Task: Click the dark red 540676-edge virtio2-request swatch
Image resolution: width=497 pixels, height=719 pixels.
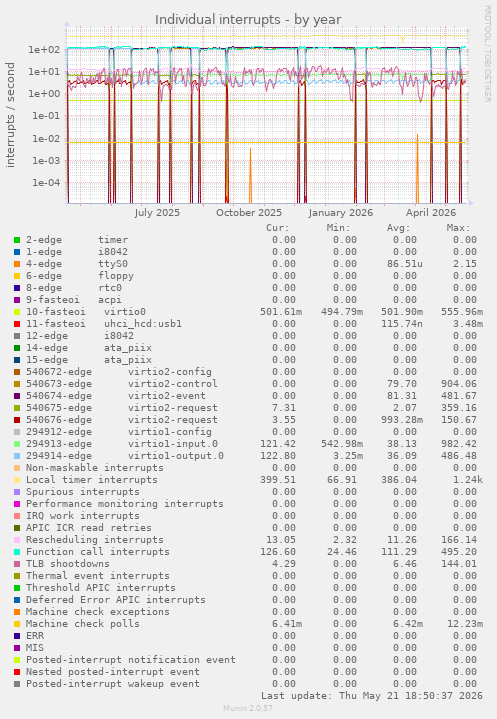Action: pos(17,420)
